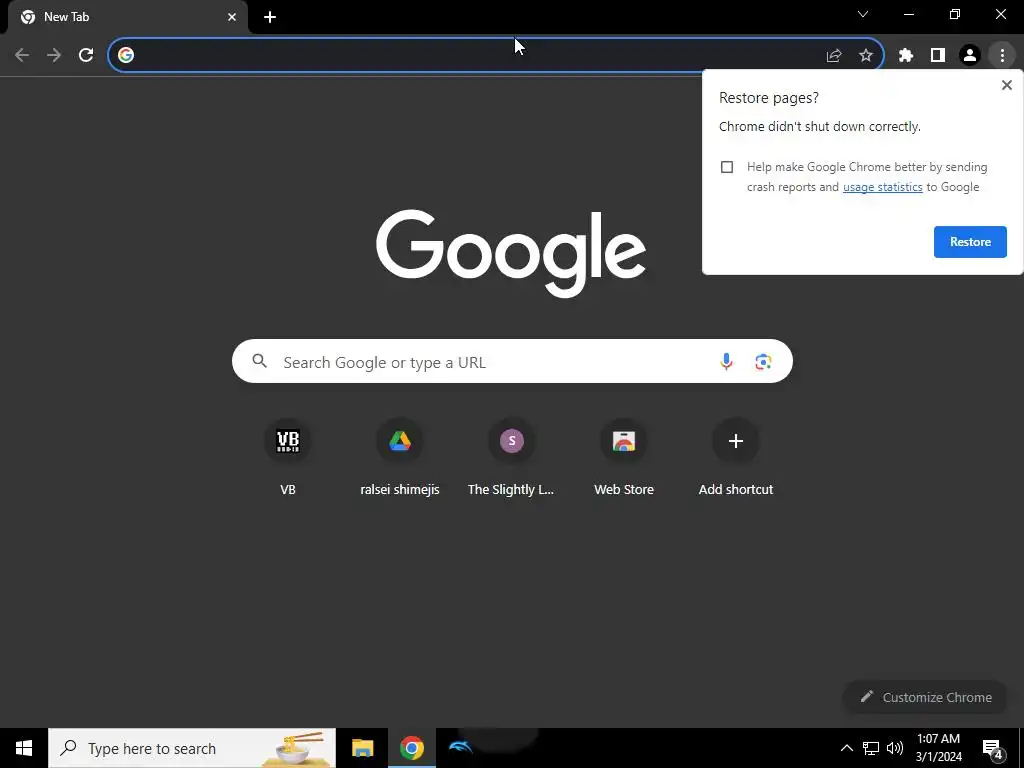
Task: Open the Dolphin app in taskbar
Action: [x=460, y=748]
